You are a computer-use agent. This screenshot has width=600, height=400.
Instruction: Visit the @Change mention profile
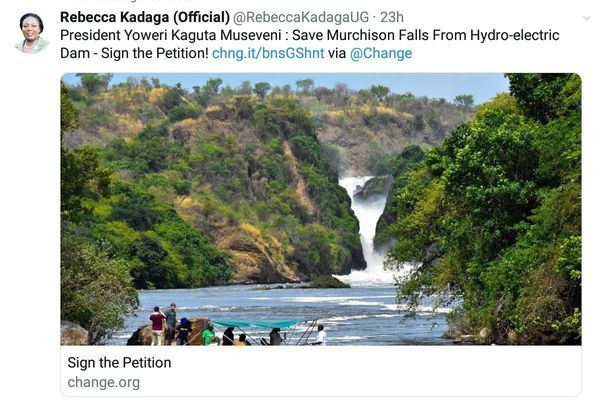[x=381, y=53]
